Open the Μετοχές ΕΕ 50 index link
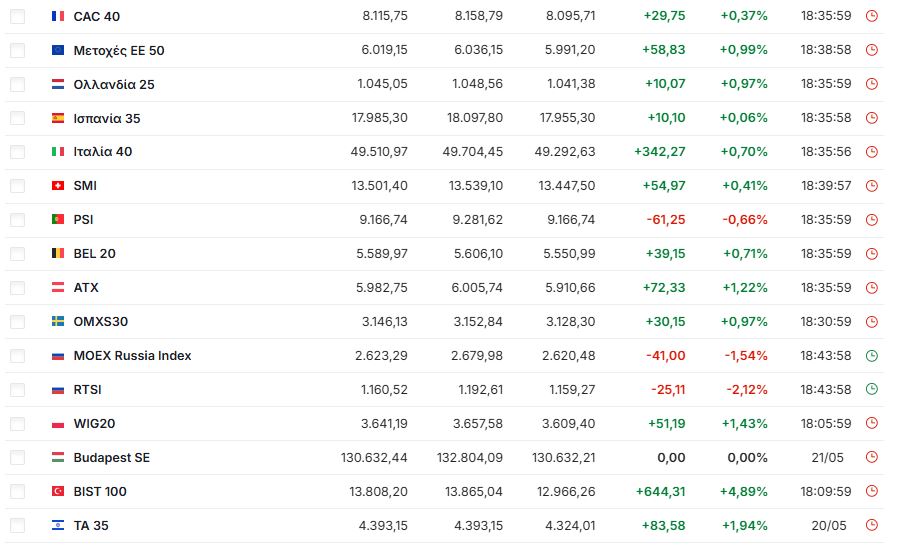 tap(119, 51)
